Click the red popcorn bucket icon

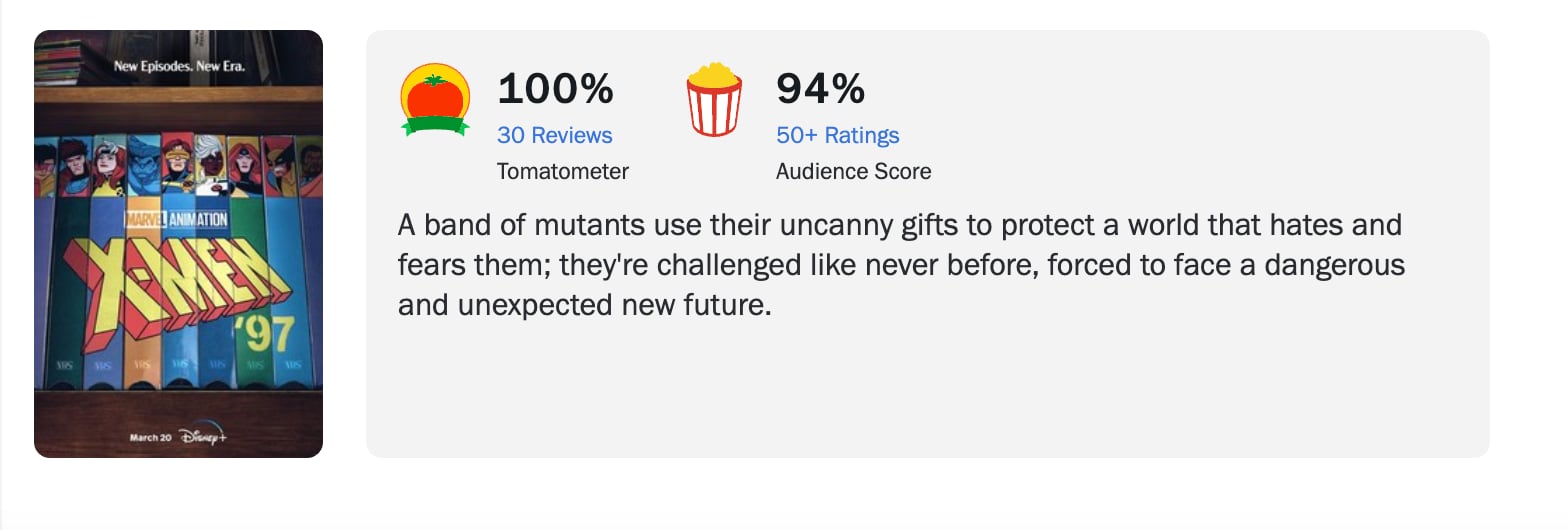714,99
